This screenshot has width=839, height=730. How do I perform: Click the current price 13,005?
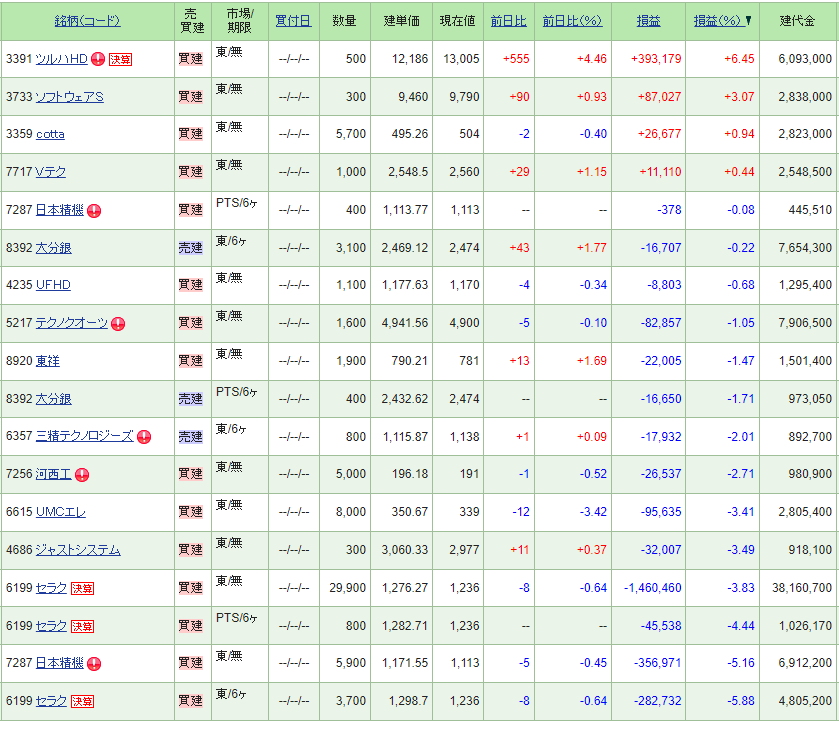pos(461,59)
